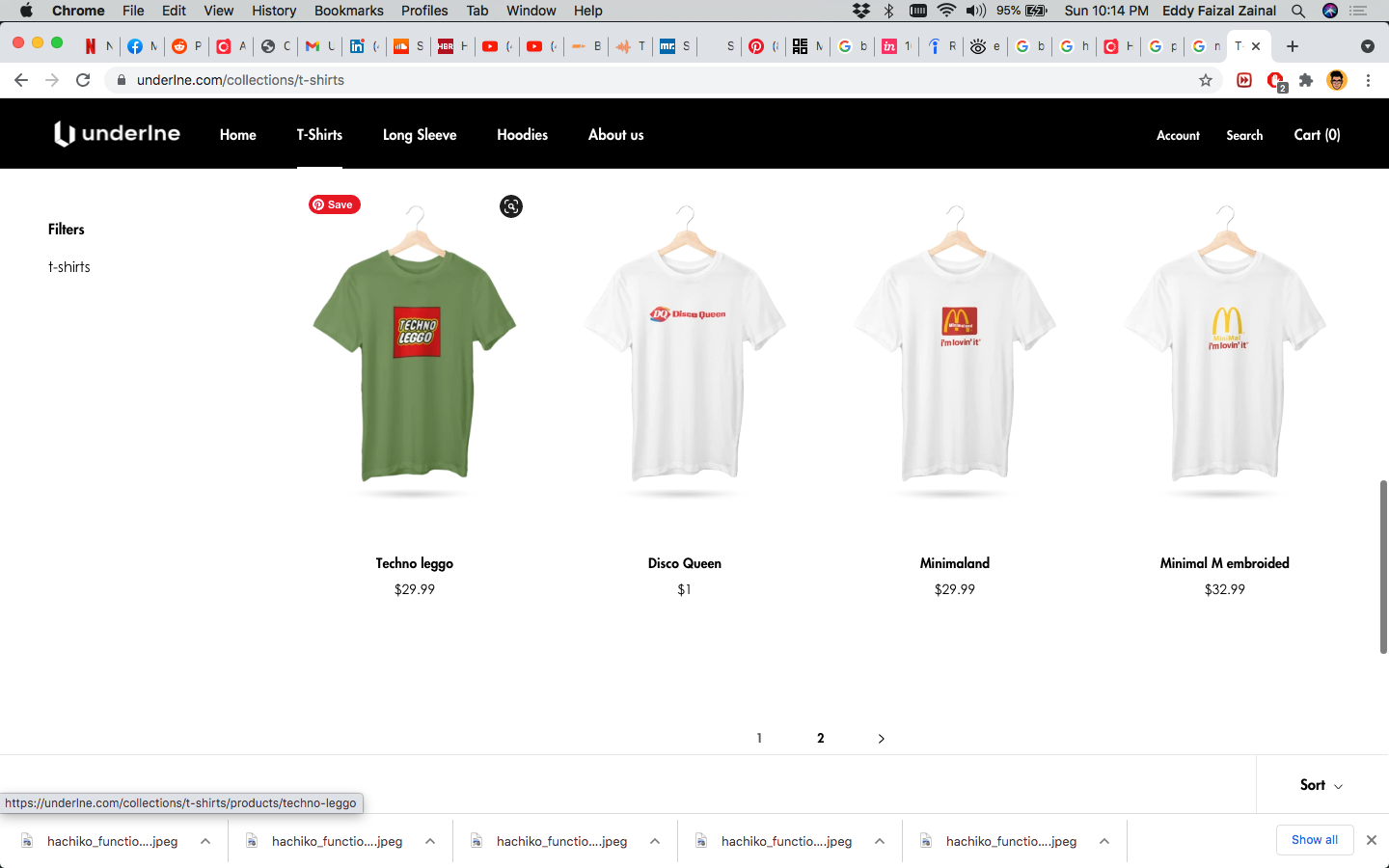Open the Minimal M embroided shirt image

tap(1225, 352)
